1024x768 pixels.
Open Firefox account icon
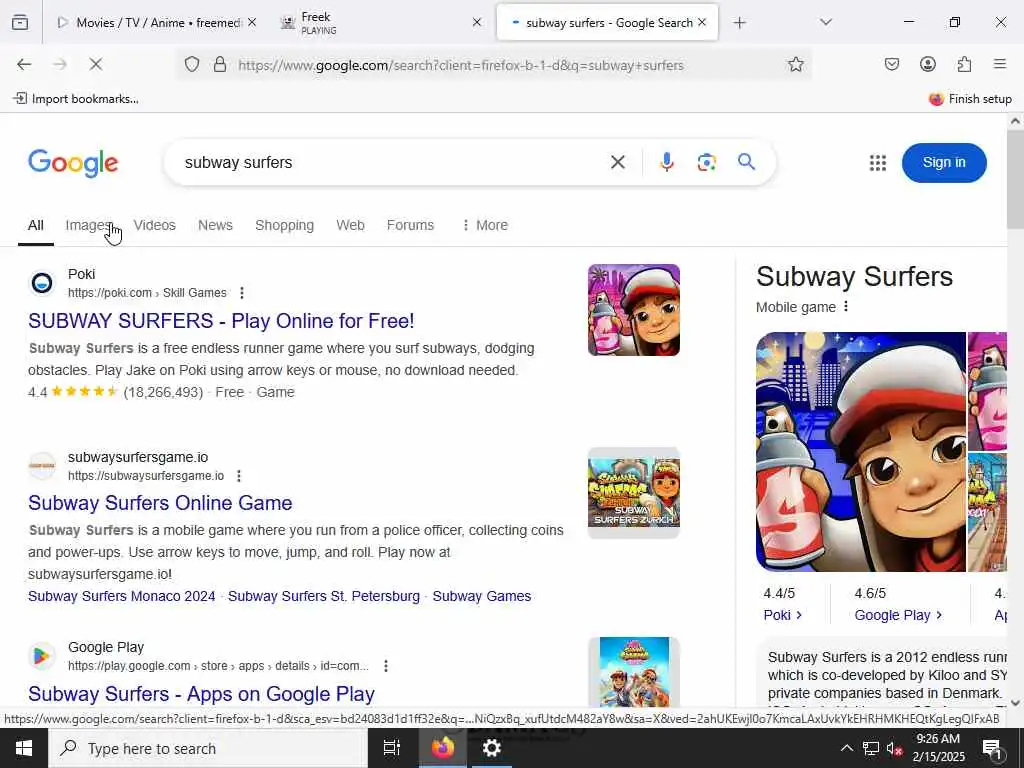927,64
